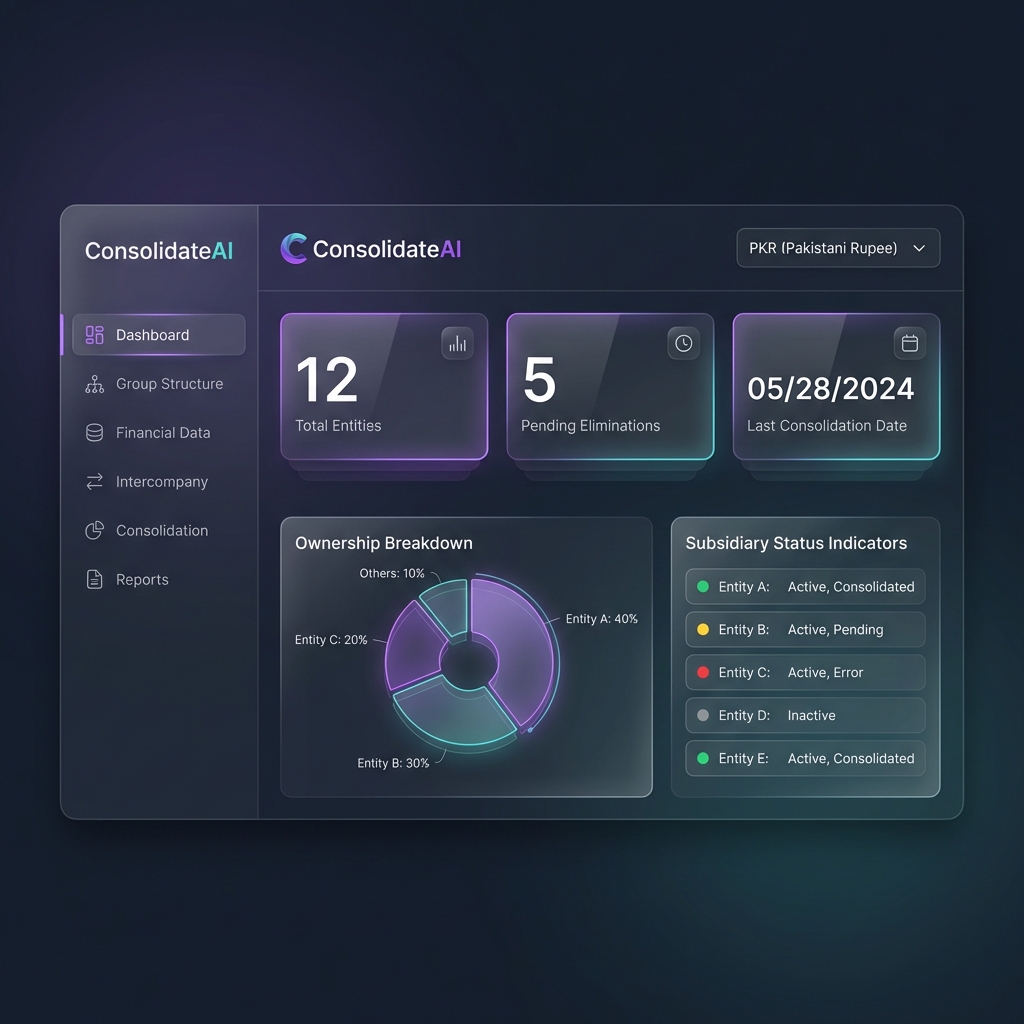Select the Dashboard grid icon in the sidebar
This screenshot has width=1024, height=1024.
tap(94, 335)
